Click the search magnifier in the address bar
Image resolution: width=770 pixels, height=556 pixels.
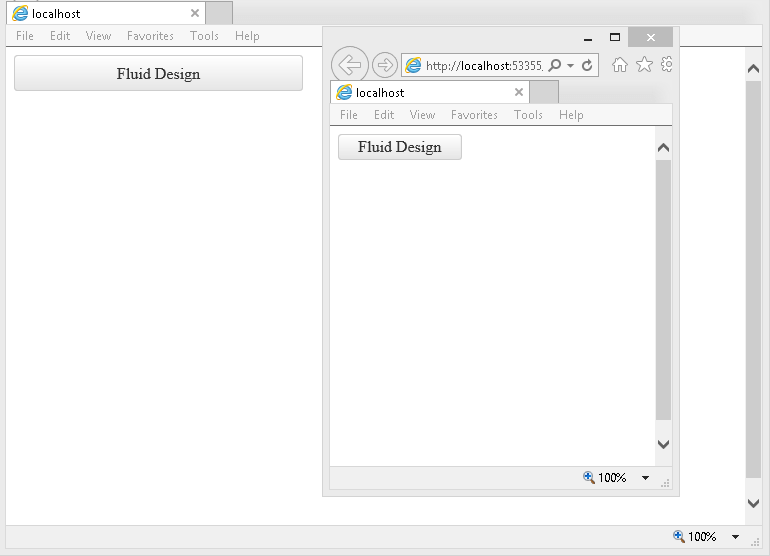point(555,65)
